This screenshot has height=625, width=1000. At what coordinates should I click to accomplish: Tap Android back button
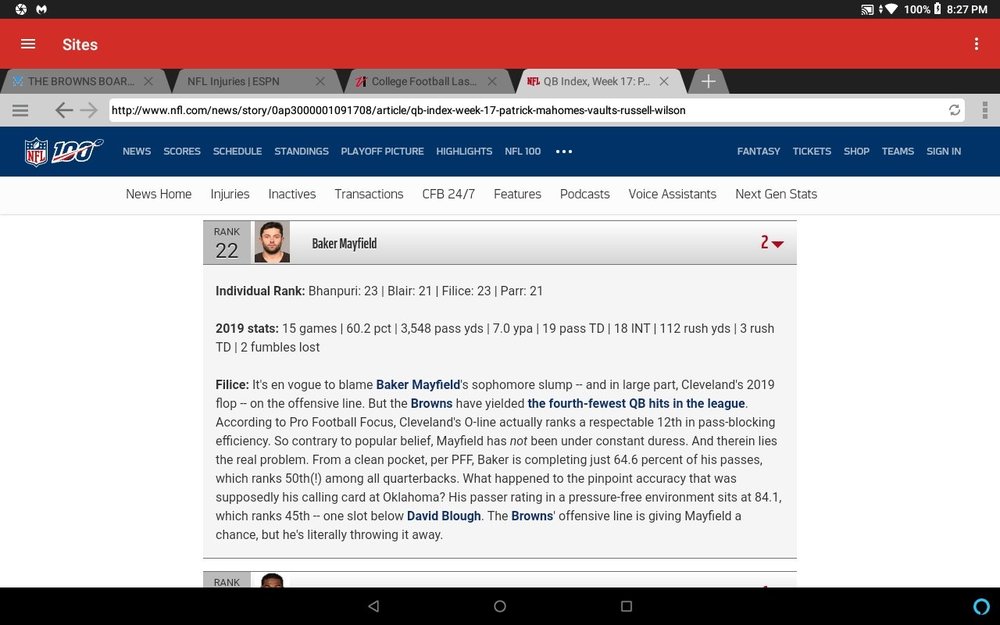pos(374,606)
